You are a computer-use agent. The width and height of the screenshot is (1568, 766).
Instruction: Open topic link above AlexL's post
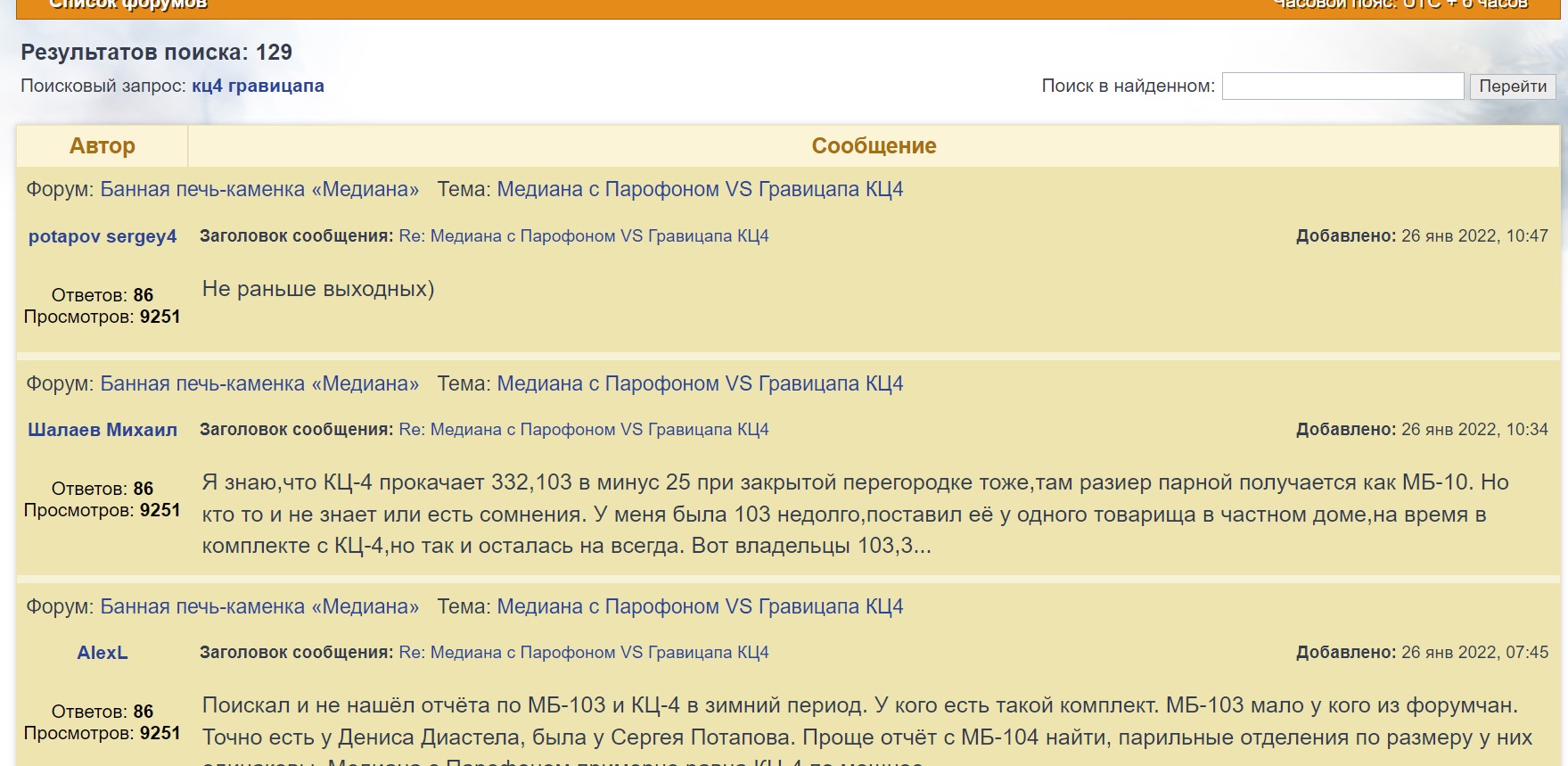[700, 606]
